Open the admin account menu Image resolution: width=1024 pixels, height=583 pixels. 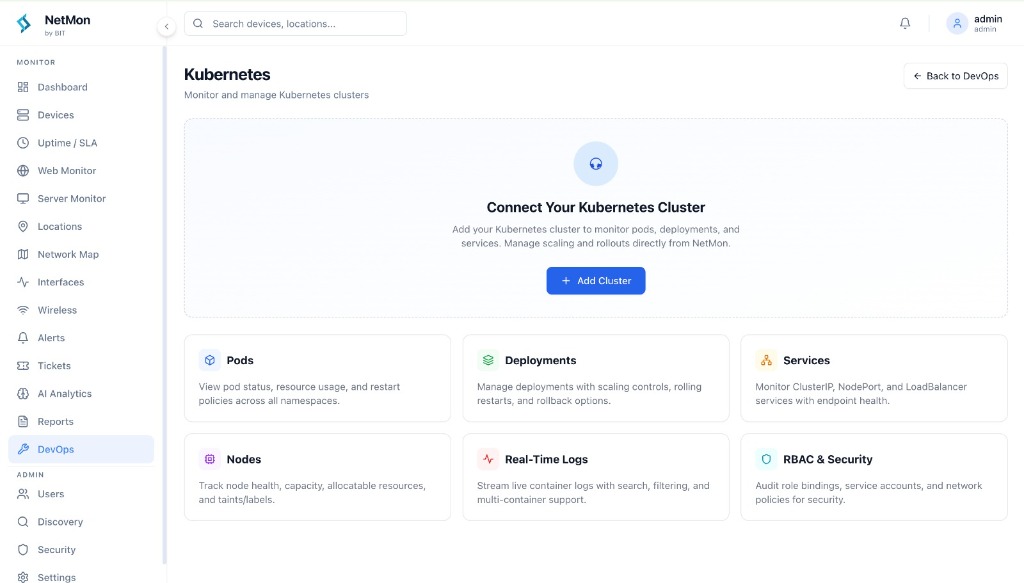[x=975, y=23]
